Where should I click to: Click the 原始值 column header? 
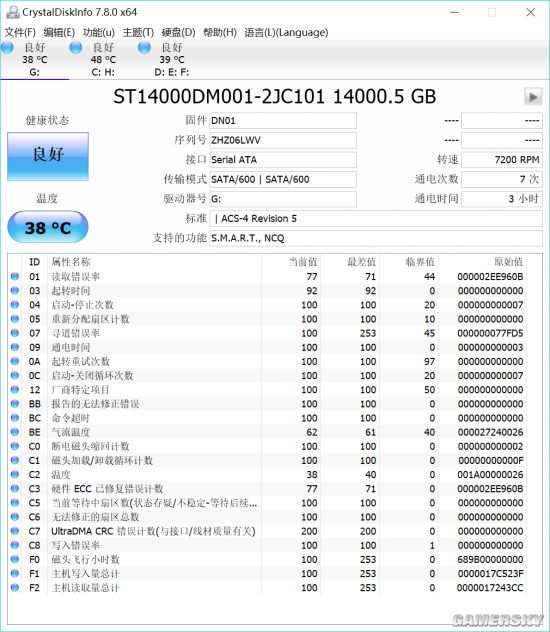(508, 262)
